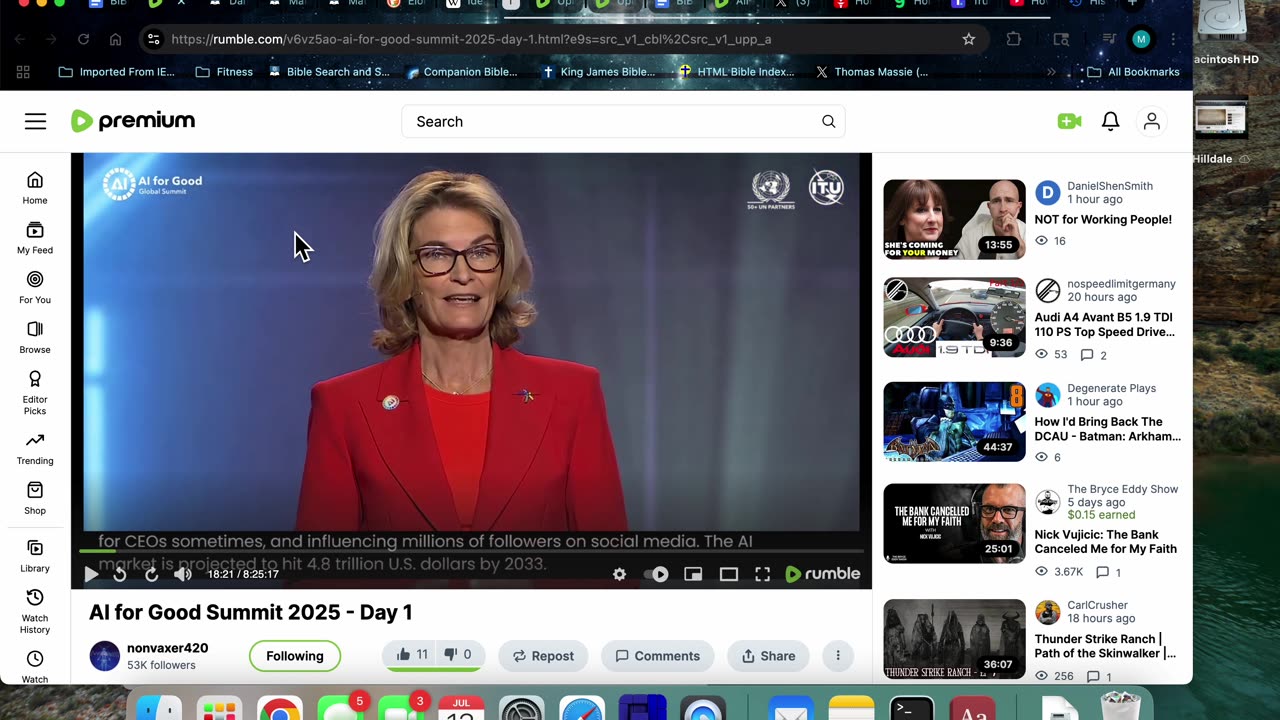Open 'NOT for Working People!' thumbnail
This screenshot has height=720, width=1280.
pos(954,219)
